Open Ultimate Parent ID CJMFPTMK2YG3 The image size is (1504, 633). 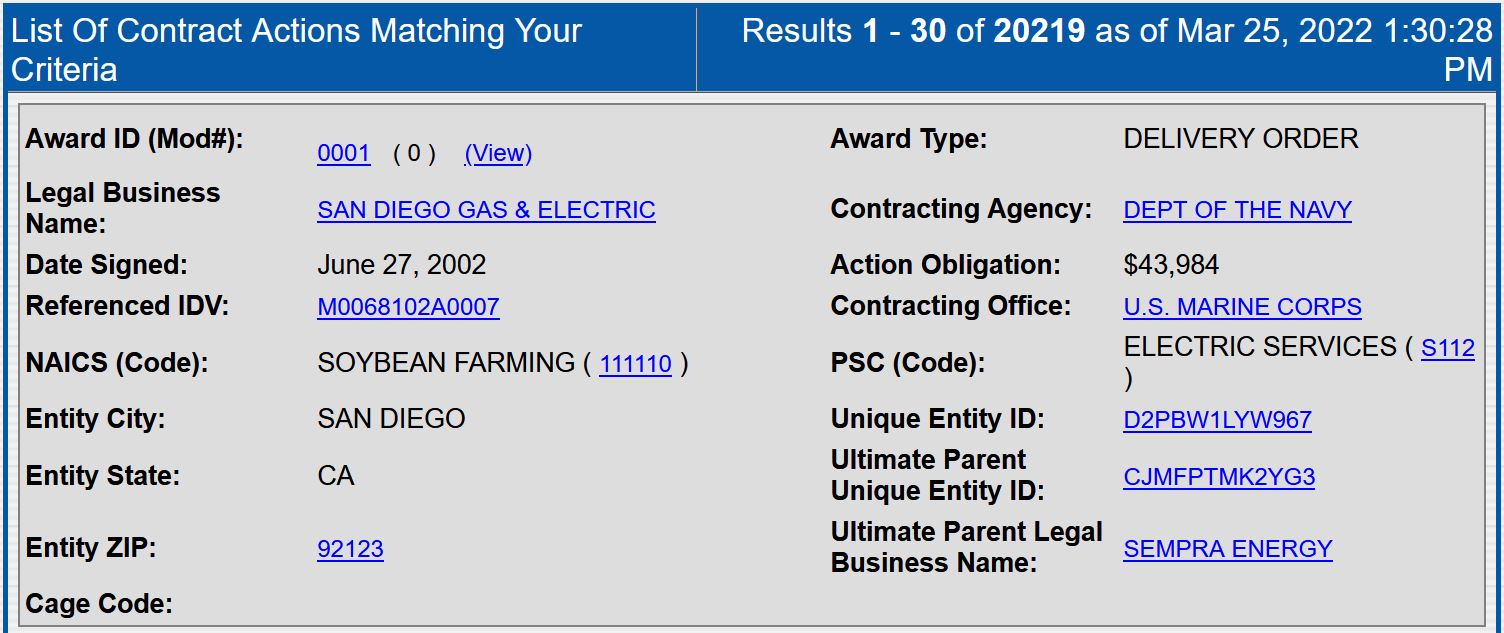[x=1219, y=477]
